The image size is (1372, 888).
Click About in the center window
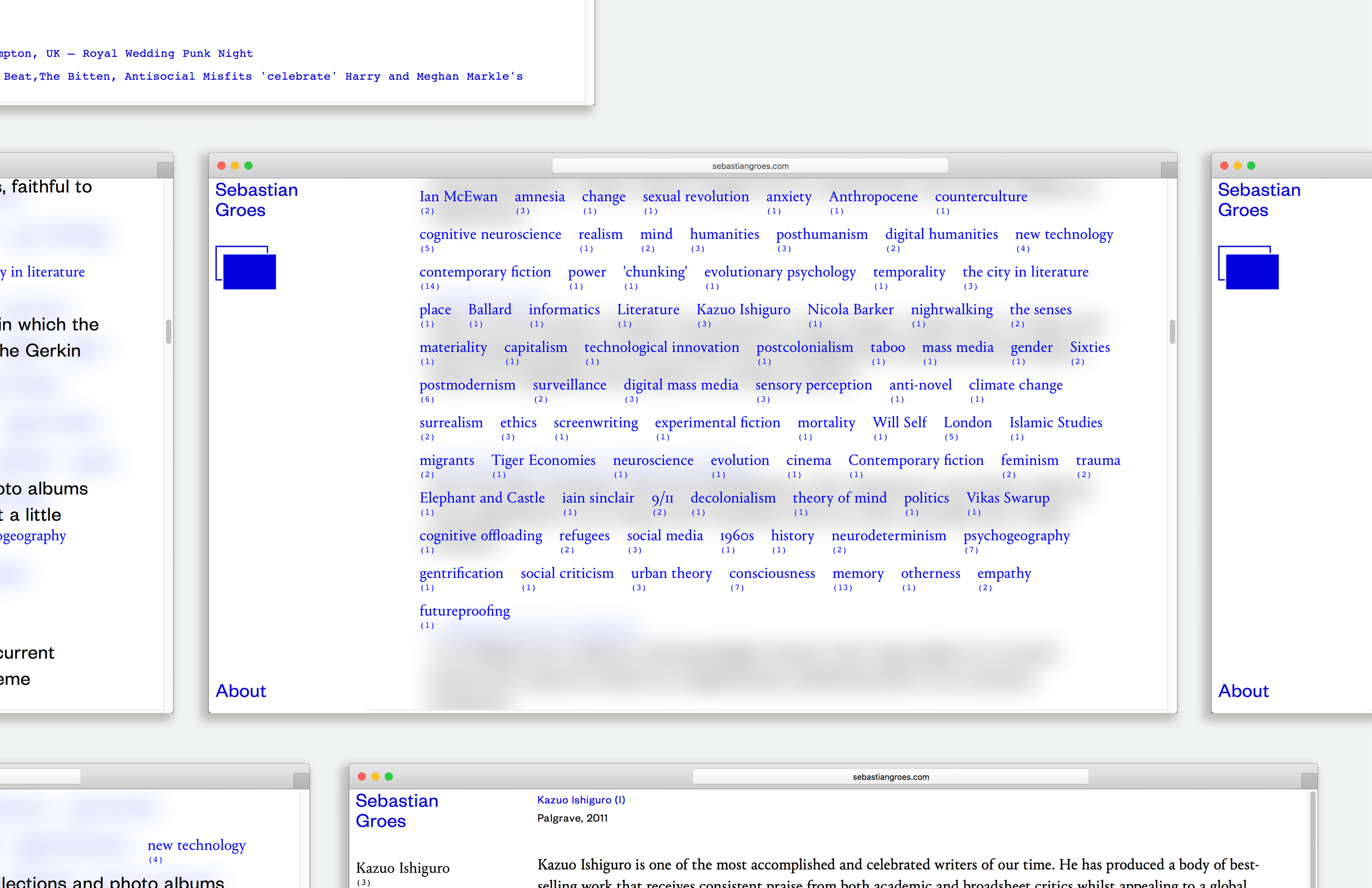(x=240, y=691)
